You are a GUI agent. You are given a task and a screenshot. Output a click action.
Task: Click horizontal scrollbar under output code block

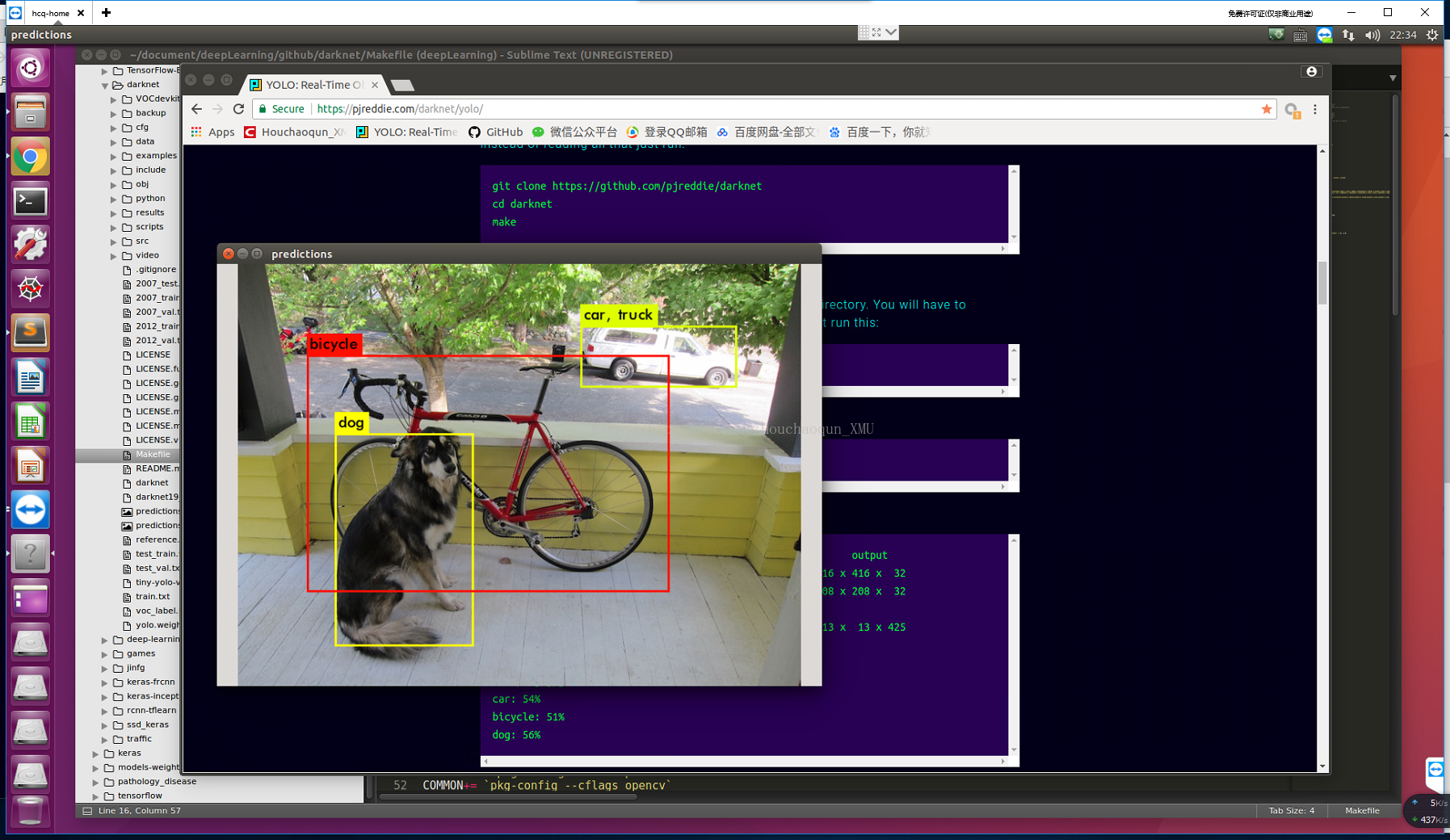744,761
